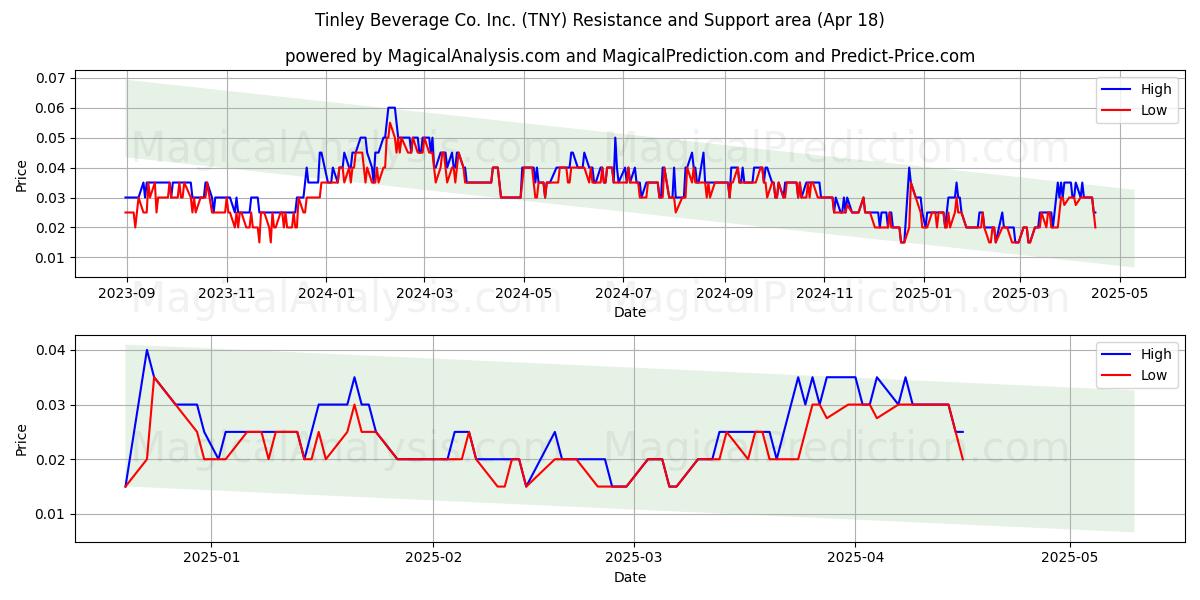The height and width of the screenshot is (600, 1200).
Task: Click 'Low' in the bottom chart legend
Action: tap(1154, 375)
